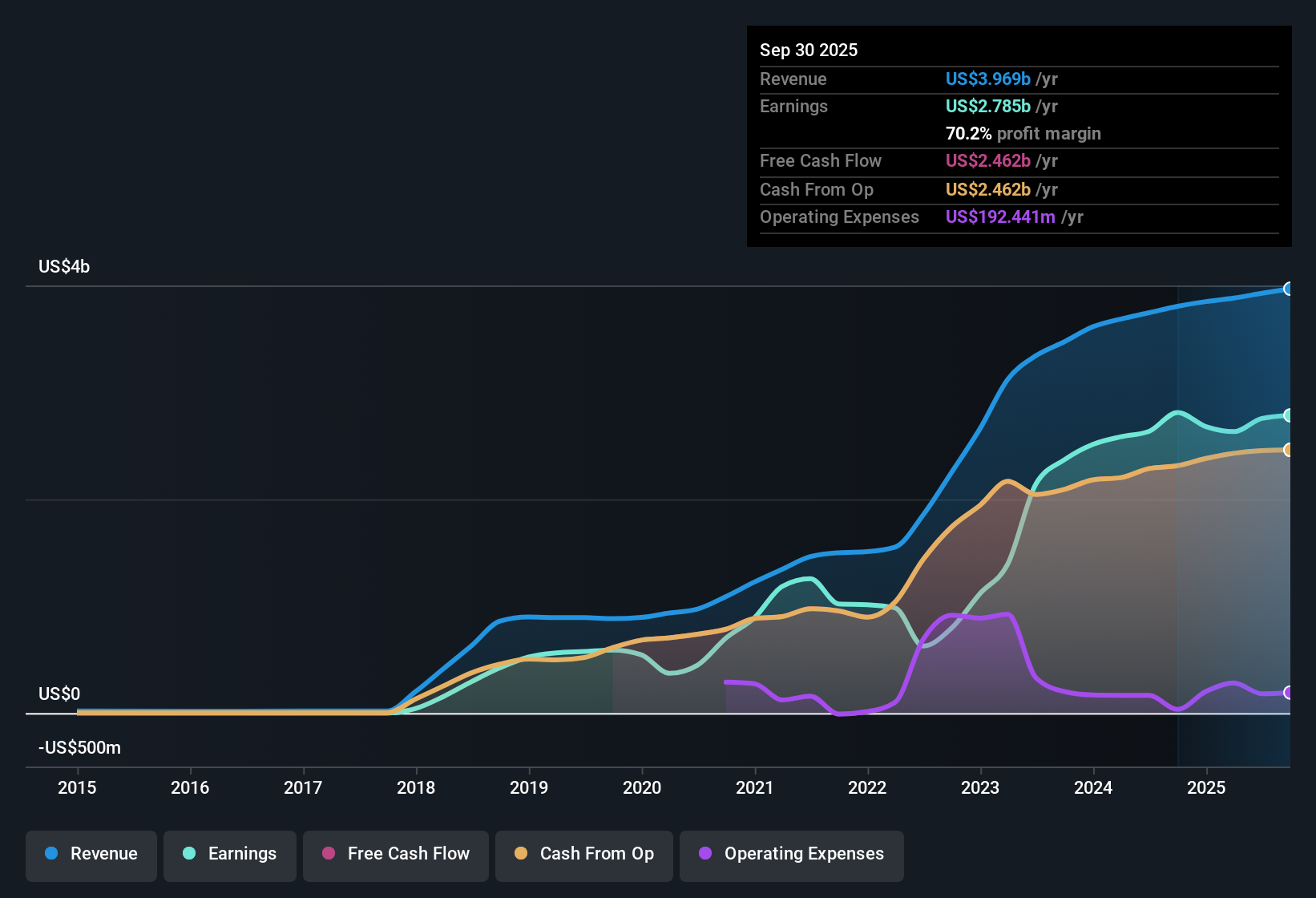Select the teal Earnings legend dot
The height and width of the screenshot is (898, 1316).
(x=189, y=854)
